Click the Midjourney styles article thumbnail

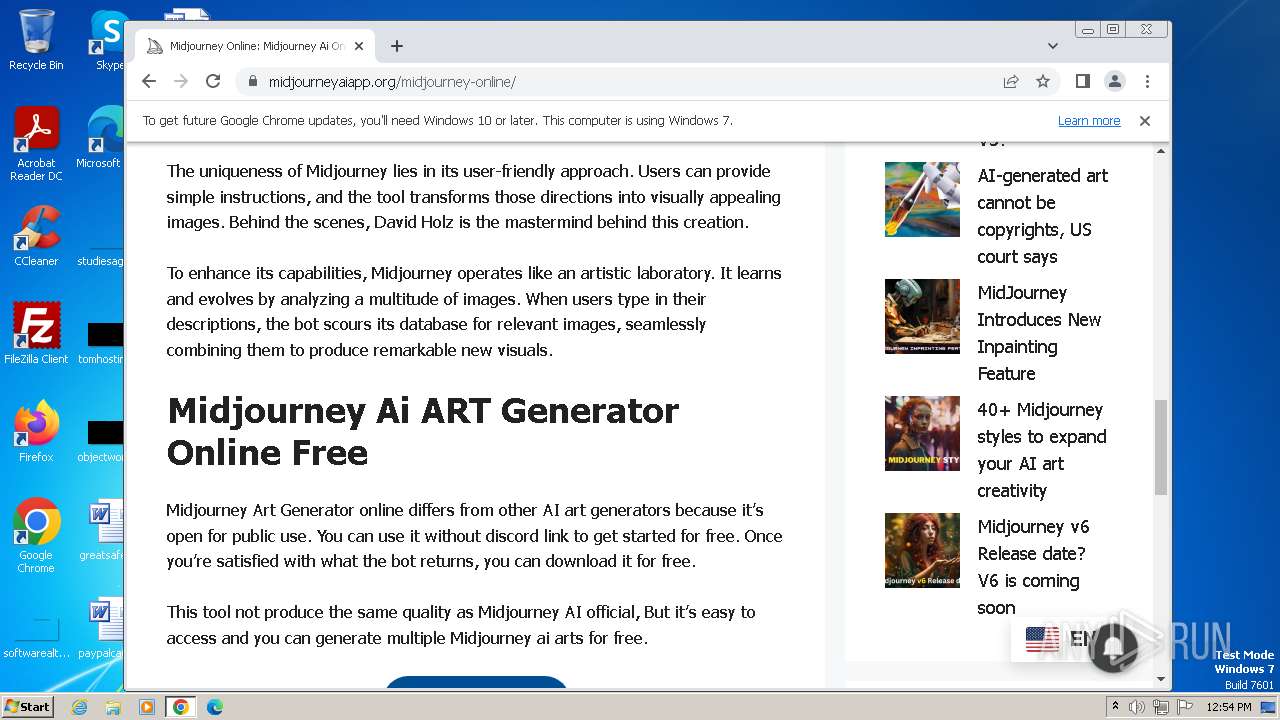922,433
